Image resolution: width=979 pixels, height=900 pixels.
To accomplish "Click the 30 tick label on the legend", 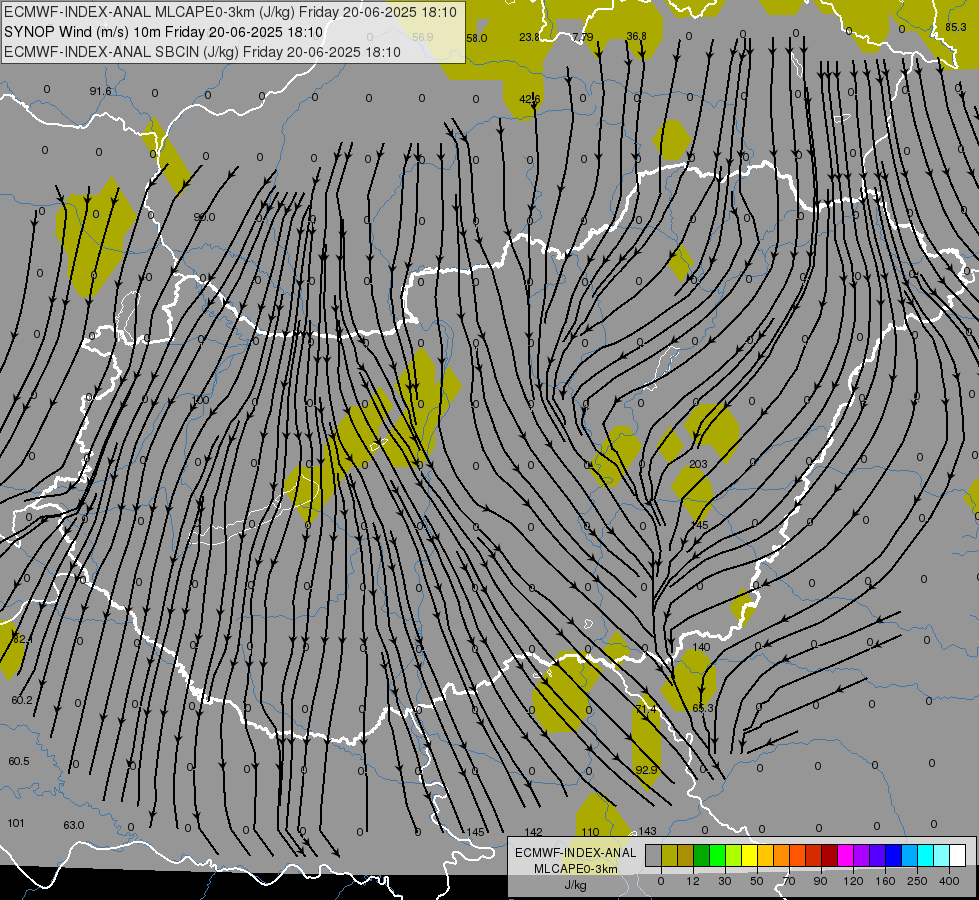I will (x=725, y=881).
